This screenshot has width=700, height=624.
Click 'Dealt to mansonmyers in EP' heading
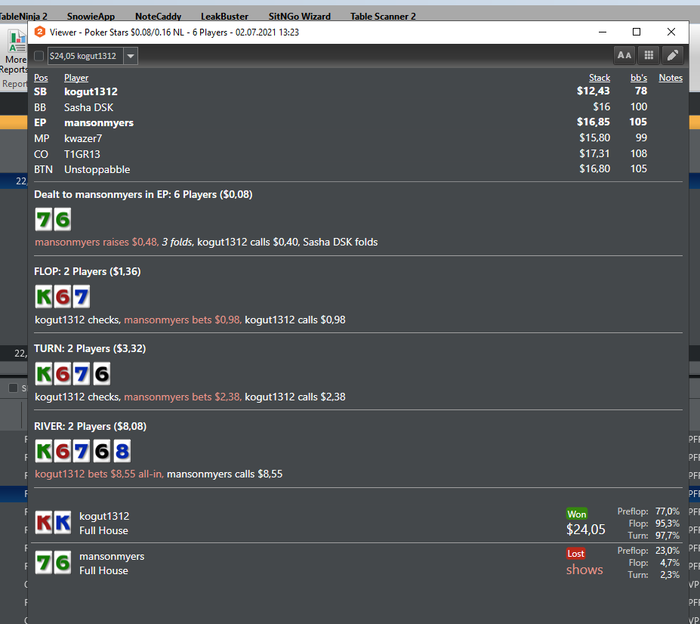coord(143,195)
